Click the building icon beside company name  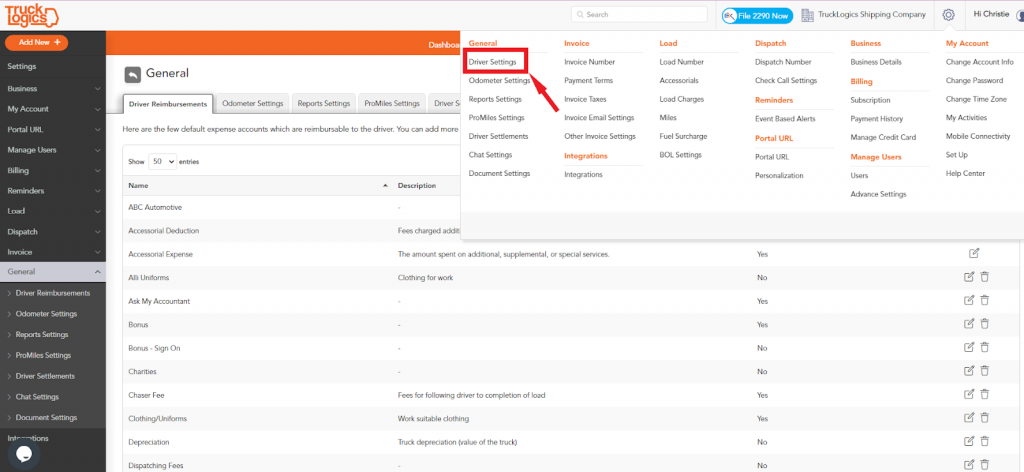pos(807,14)
